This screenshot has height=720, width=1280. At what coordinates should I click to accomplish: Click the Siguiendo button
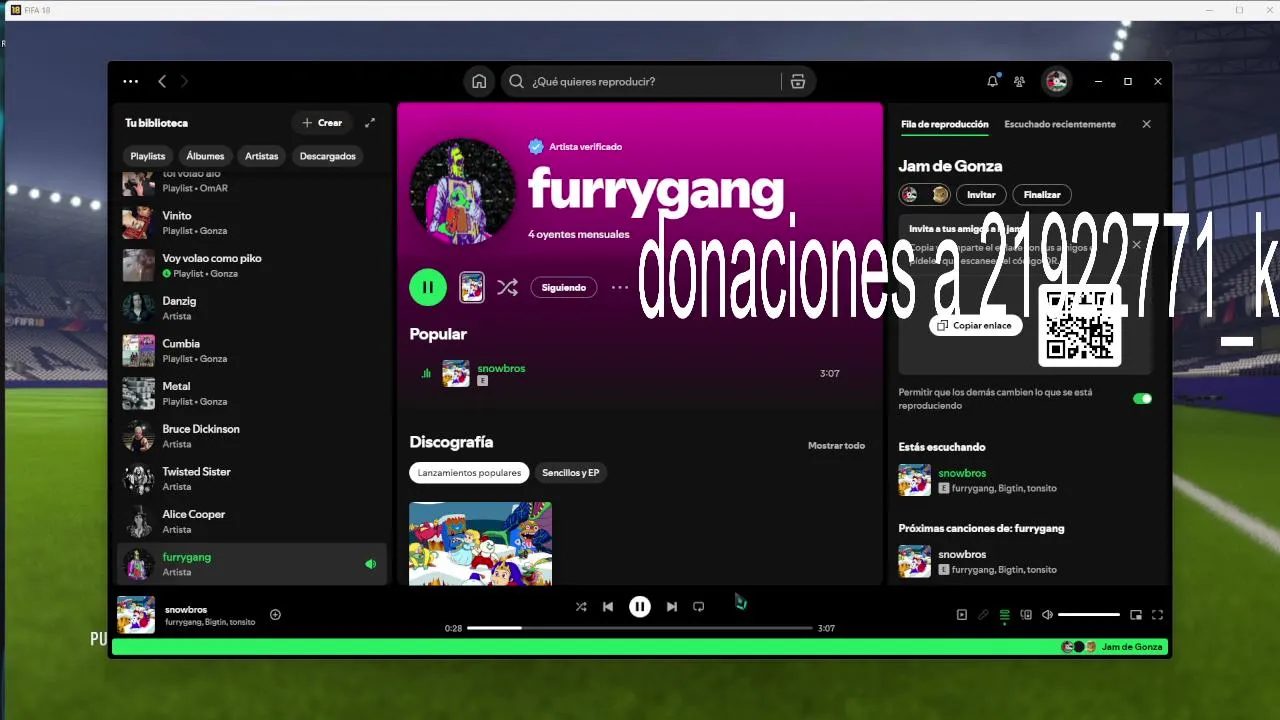[564, 287]
